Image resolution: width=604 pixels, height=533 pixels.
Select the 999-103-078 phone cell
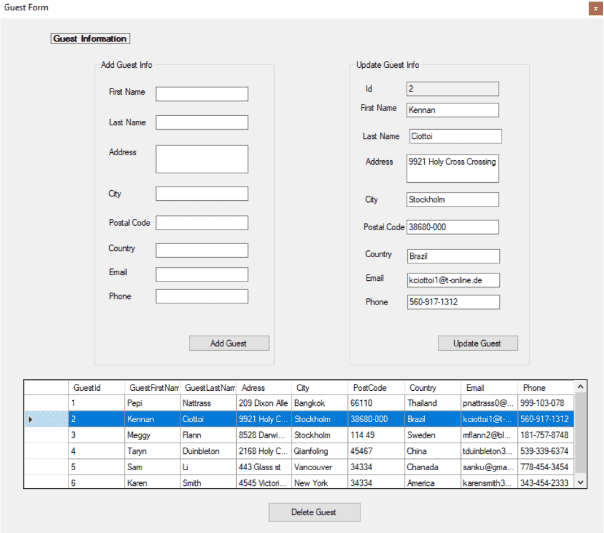[x=545, y=403]
